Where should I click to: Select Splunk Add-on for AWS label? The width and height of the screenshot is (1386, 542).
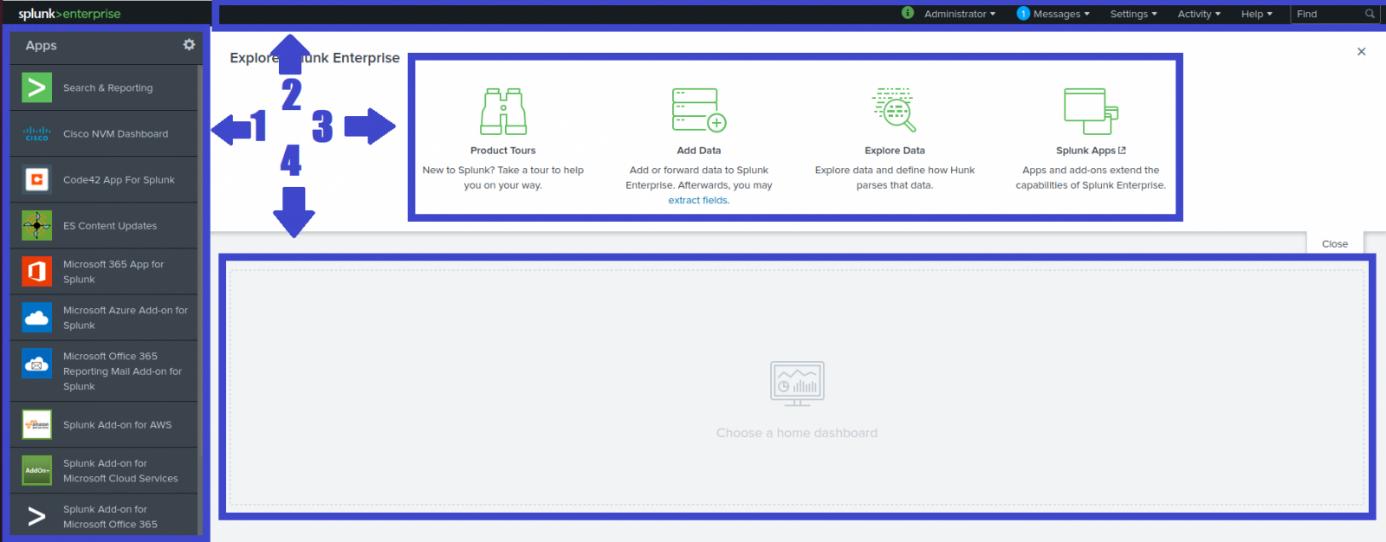[117, 425]
